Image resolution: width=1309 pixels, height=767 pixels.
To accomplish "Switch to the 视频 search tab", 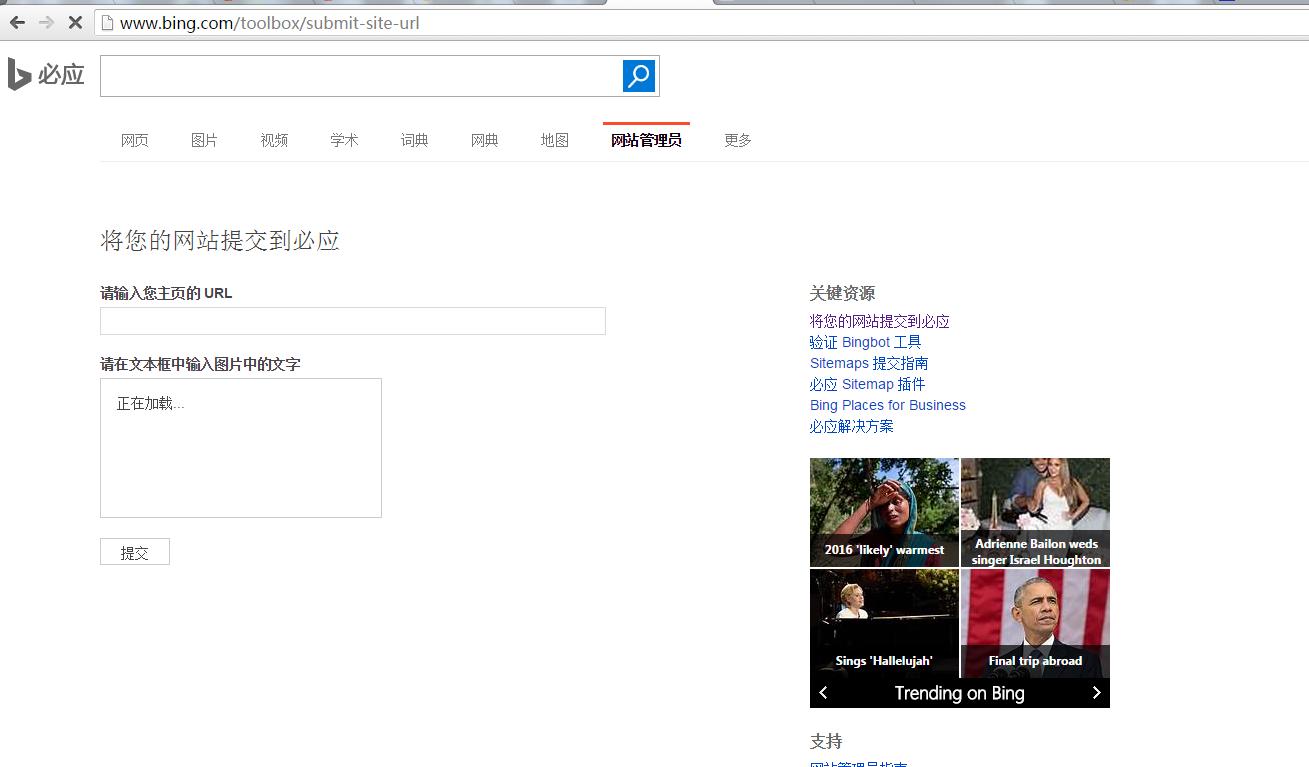I will click(274, 140).
